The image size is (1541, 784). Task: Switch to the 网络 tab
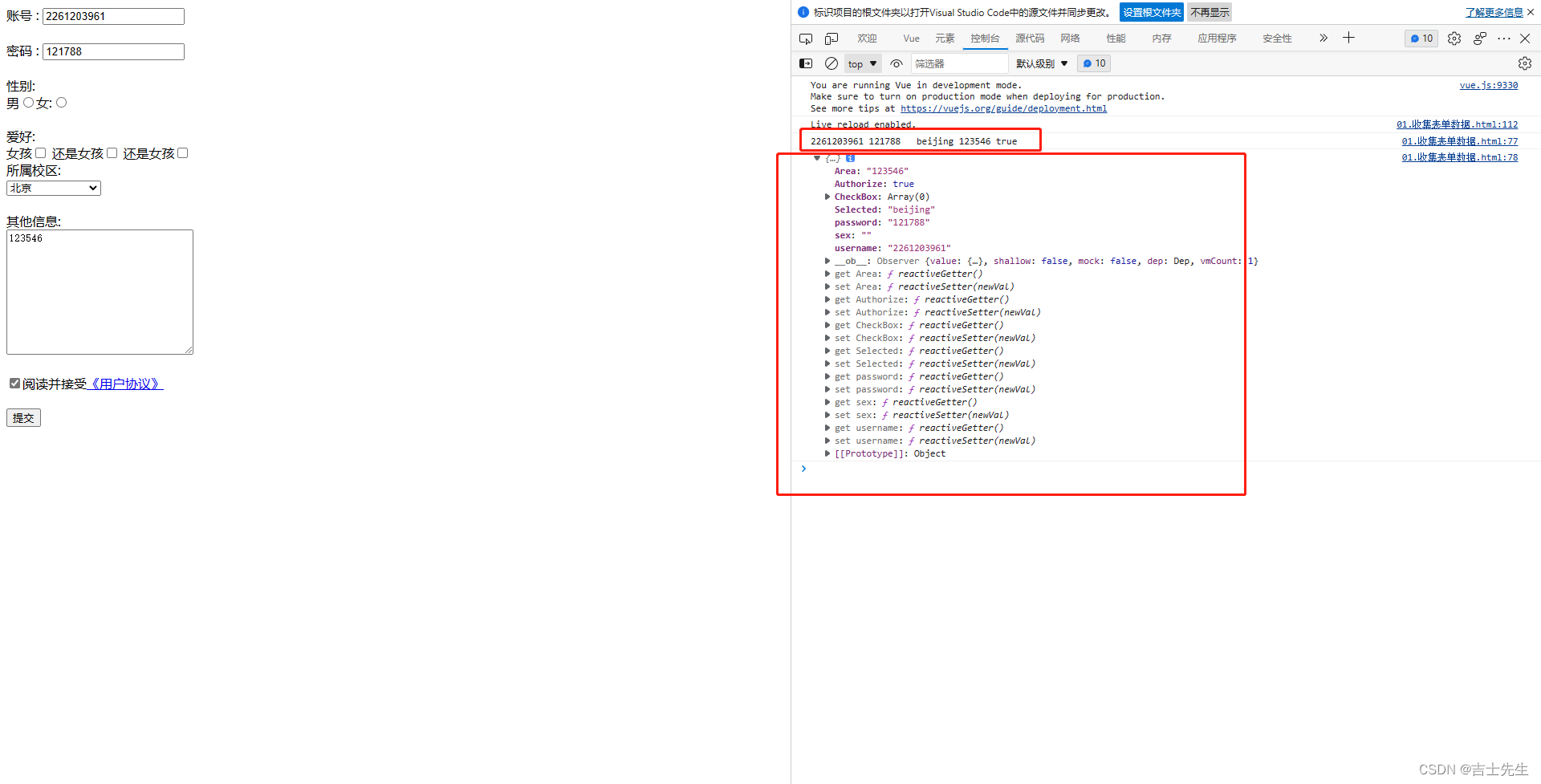[x=1070, y=39]
